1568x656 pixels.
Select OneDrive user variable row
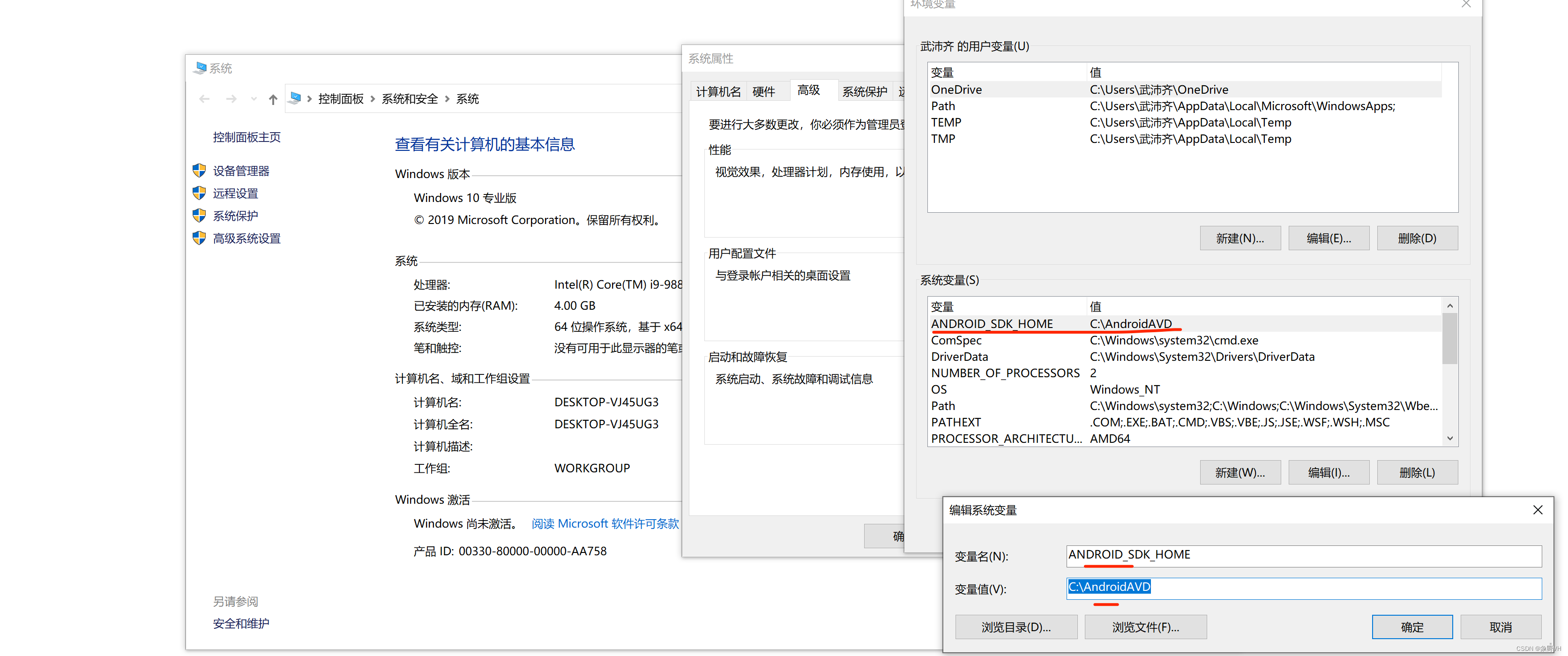point(1185,89)
